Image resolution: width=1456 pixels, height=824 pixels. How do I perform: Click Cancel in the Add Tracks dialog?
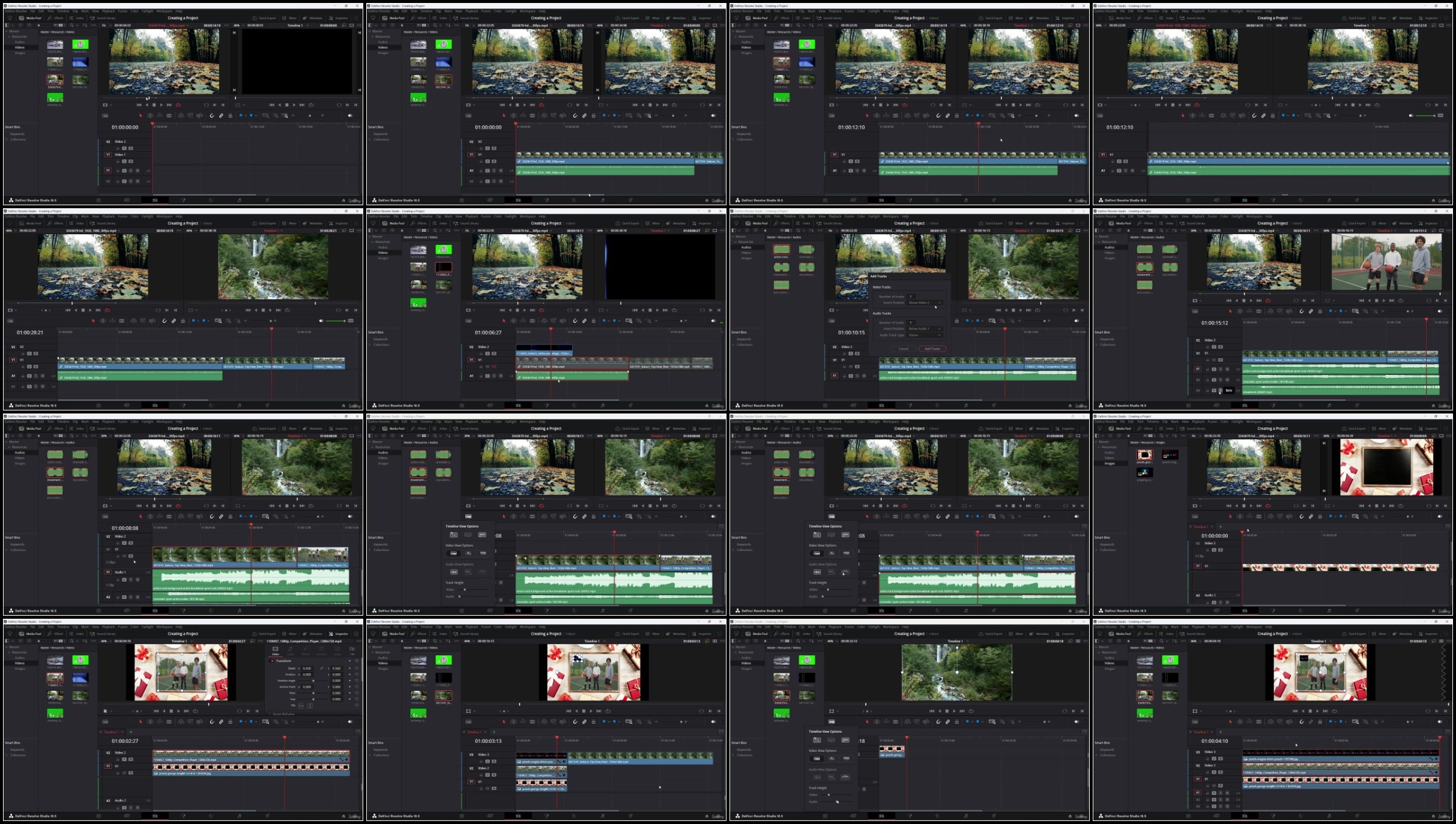pyautogui.click(x=903, y=349)
